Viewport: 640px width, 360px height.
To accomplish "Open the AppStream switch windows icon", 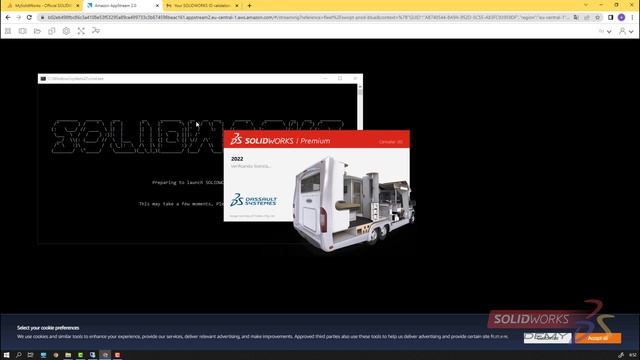I will pos(22,31).
